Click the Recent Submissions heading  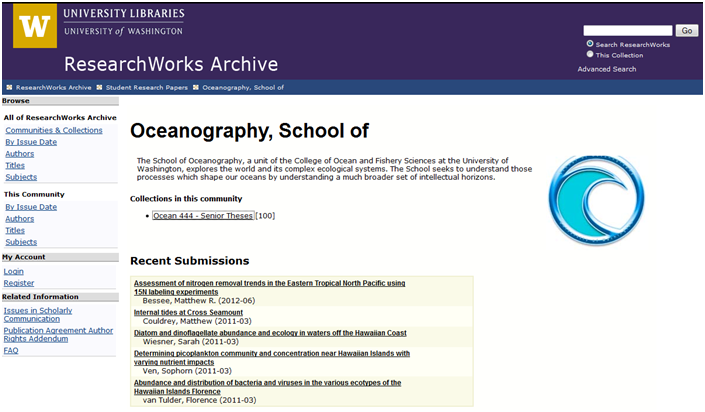[190, 261]
